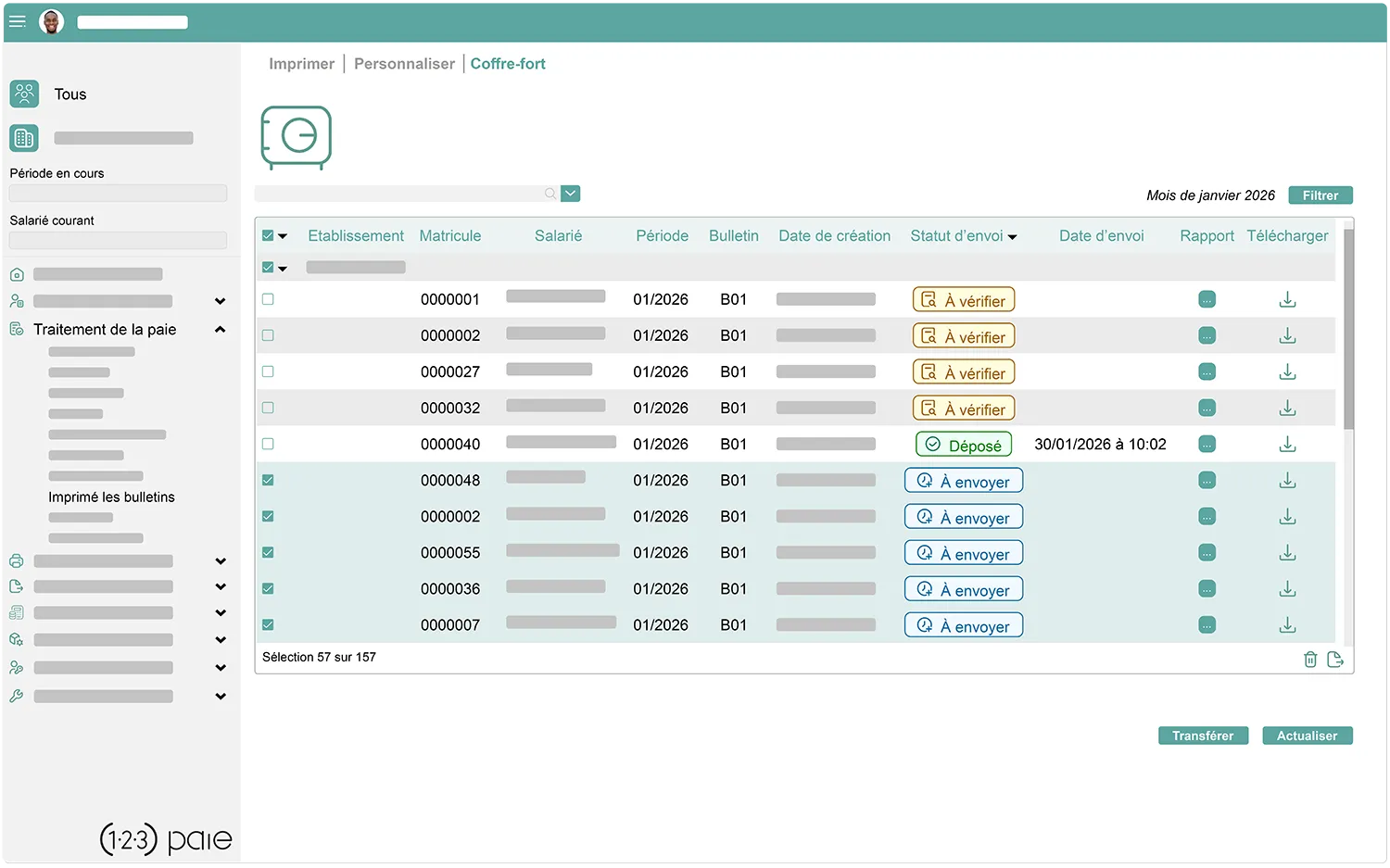Screen dimensions: 1390x868
Task: Click the company building icon
Action: (24, 138)
